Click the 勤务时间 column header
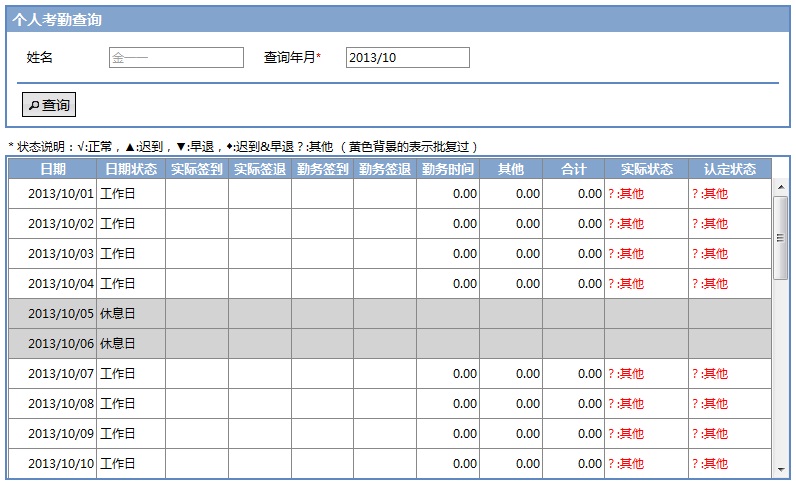Image resolution: width=796 pixels, height=484 pixels. (448, 169)
